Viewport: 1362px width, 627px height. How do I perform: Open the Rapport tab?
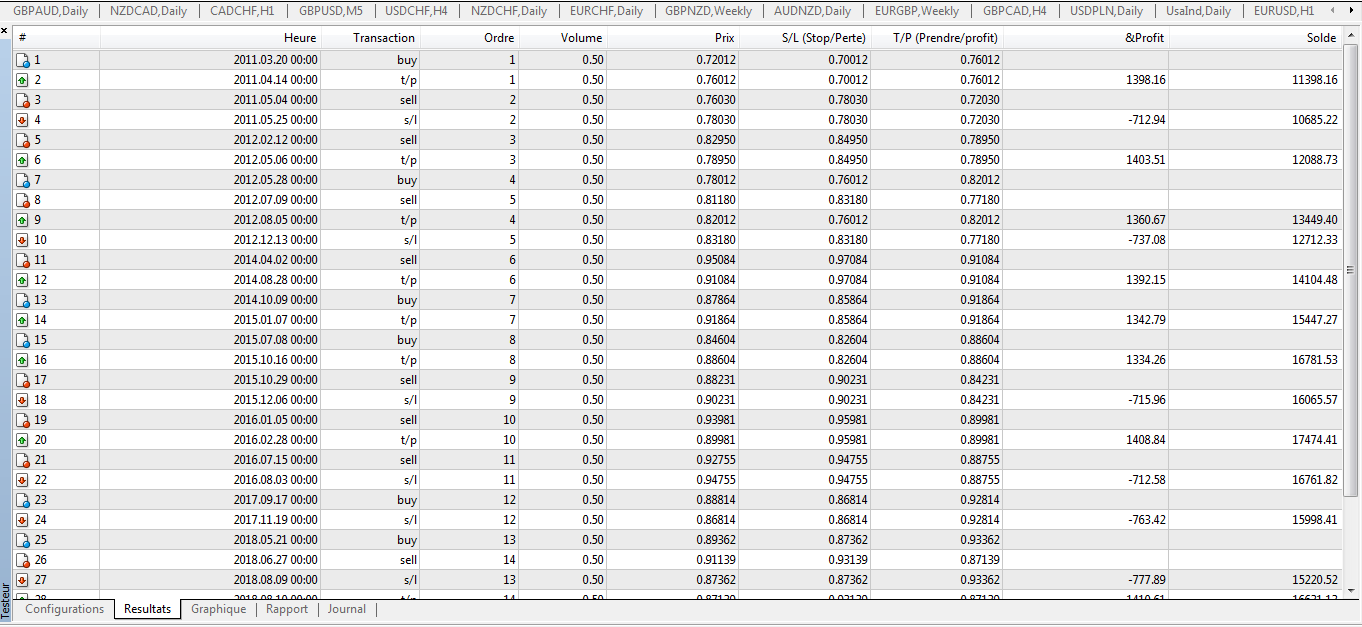coord(287,609)
